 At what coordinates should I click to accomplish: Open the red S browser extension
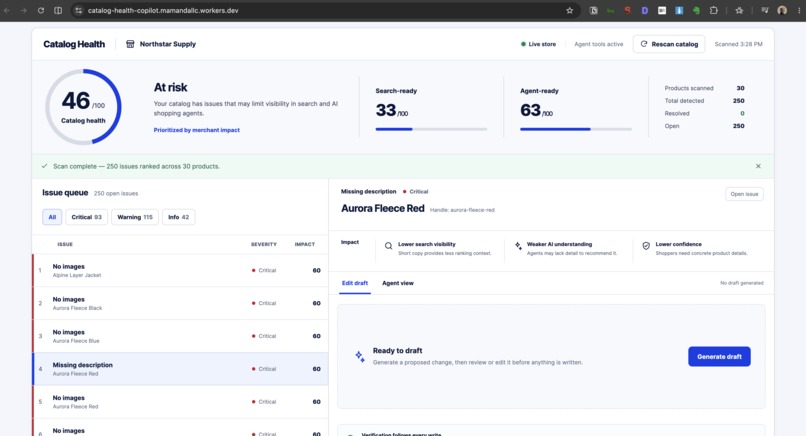pyautogui.click(x=628, y=10)
